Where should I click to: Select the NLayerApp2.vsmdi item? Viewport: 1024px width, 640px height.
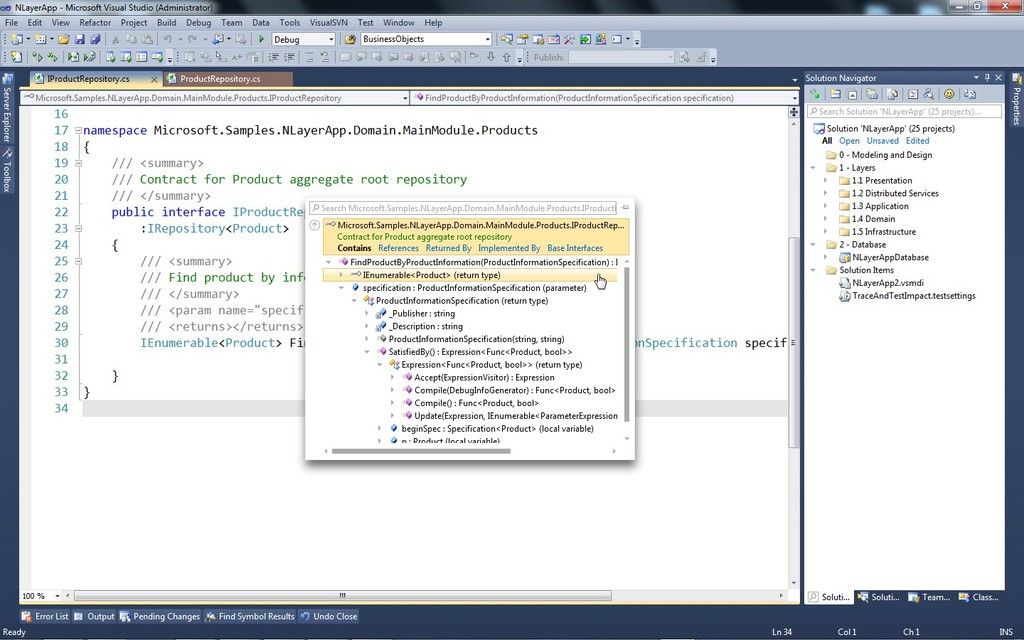pyautogui.click(x=888, y=283)
